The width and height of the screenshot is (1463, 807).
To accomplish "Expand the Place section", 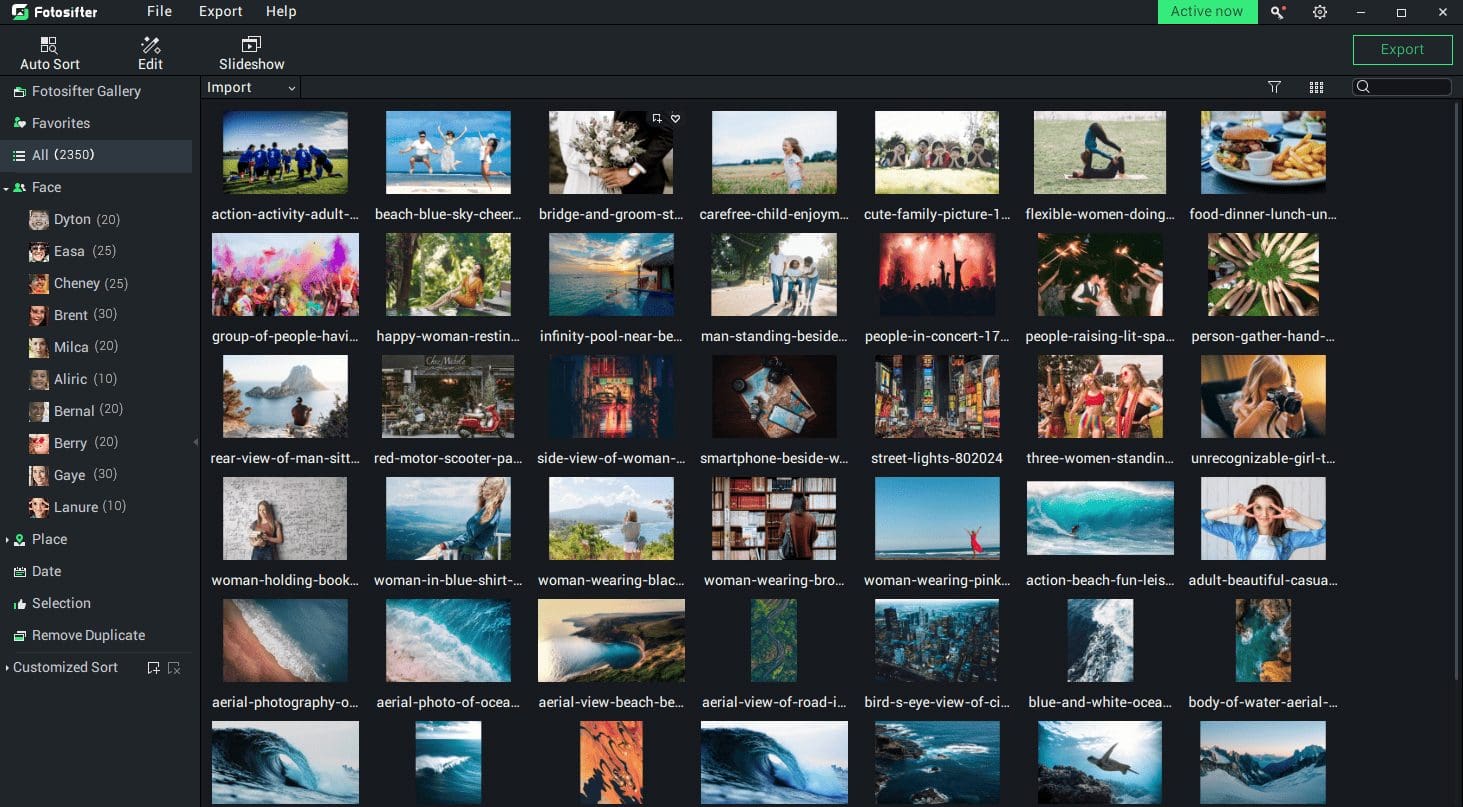I will (7, 540).
